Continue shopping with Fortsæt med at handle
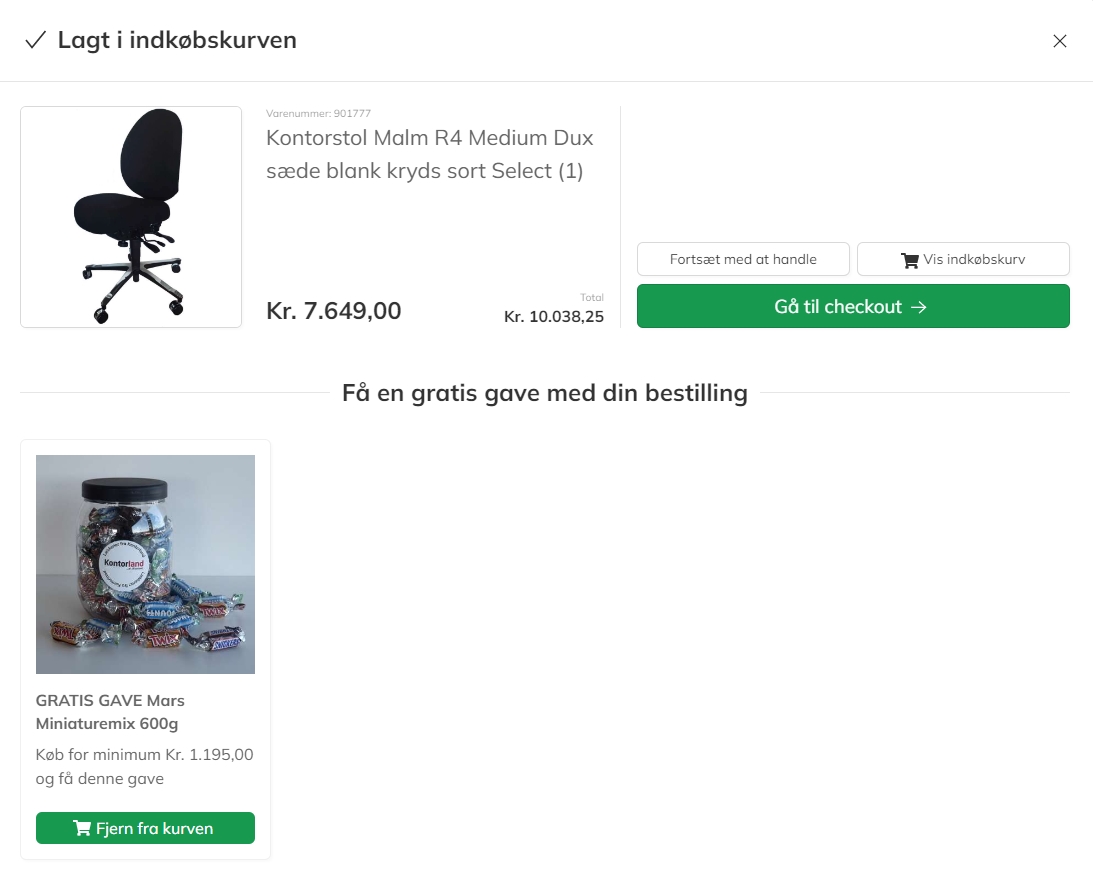 click(743, 259)
